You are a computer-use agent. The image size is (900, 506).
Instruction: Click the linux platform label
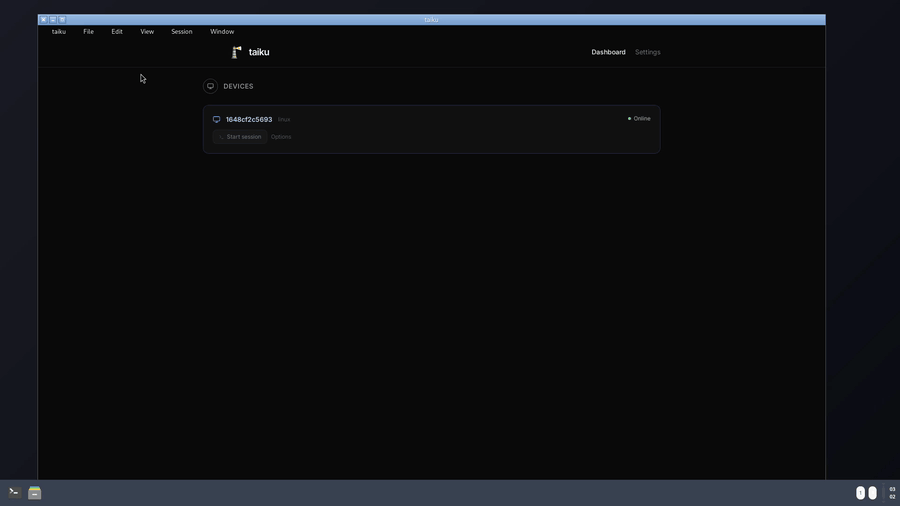[284, 119]
